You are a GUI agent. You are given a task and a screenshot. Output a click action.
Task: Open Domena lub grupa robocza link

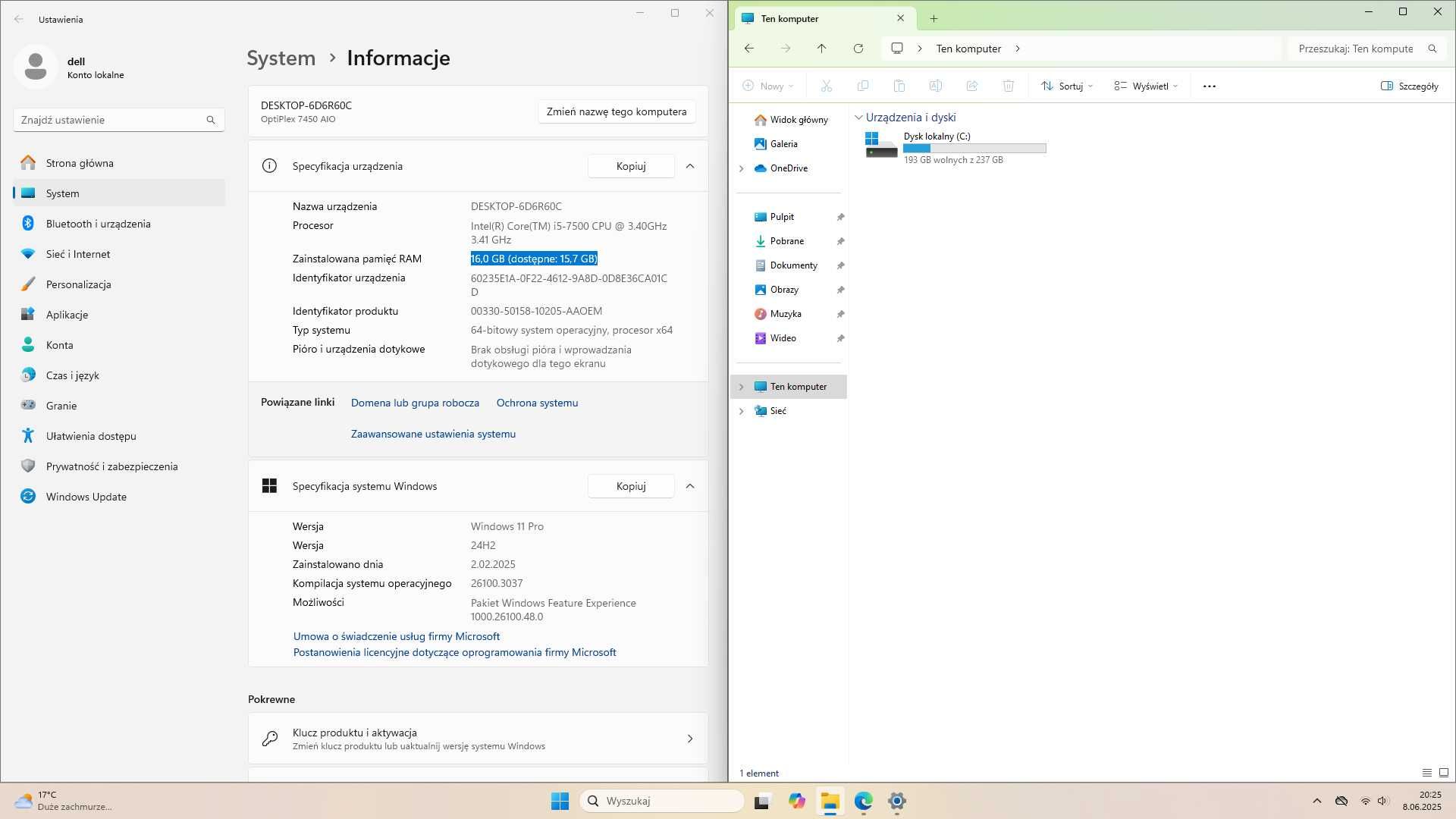(x=415, y=403)
